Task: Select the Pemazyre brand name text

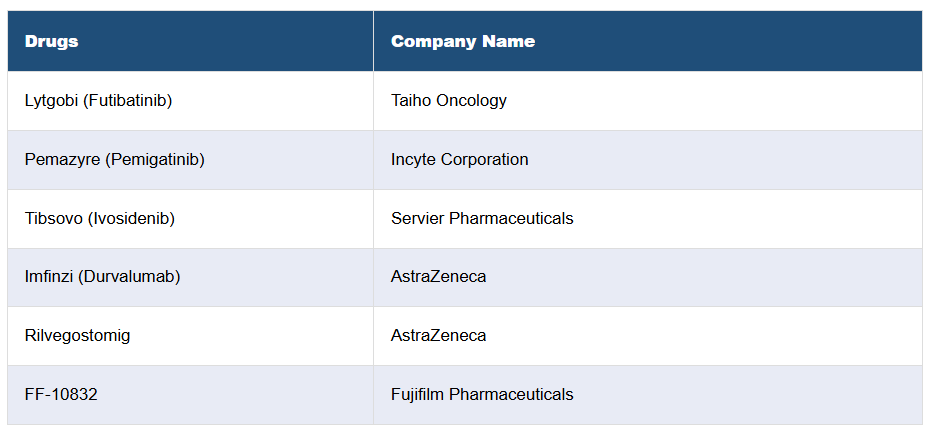Action: pyautogui.click(x=62, y=159)
